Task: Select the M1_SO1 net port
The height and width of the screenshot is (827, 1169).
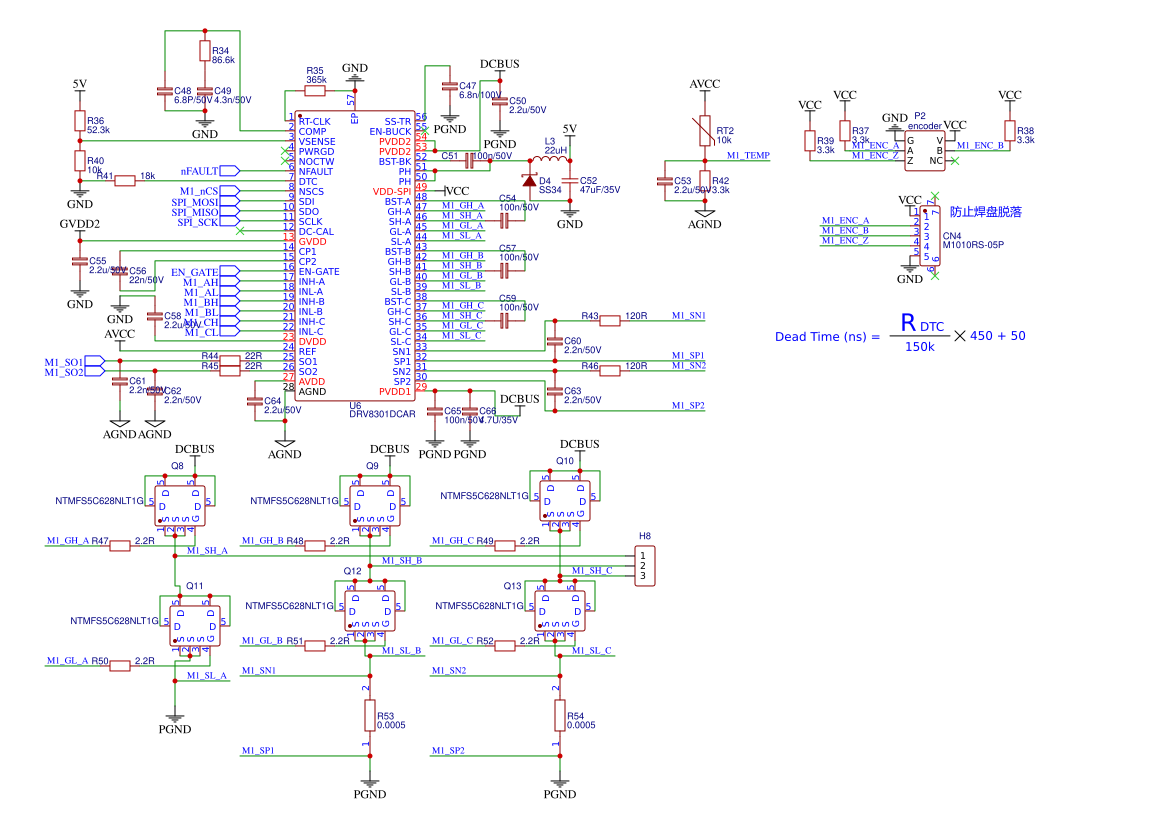Action: tap(95, 361)
